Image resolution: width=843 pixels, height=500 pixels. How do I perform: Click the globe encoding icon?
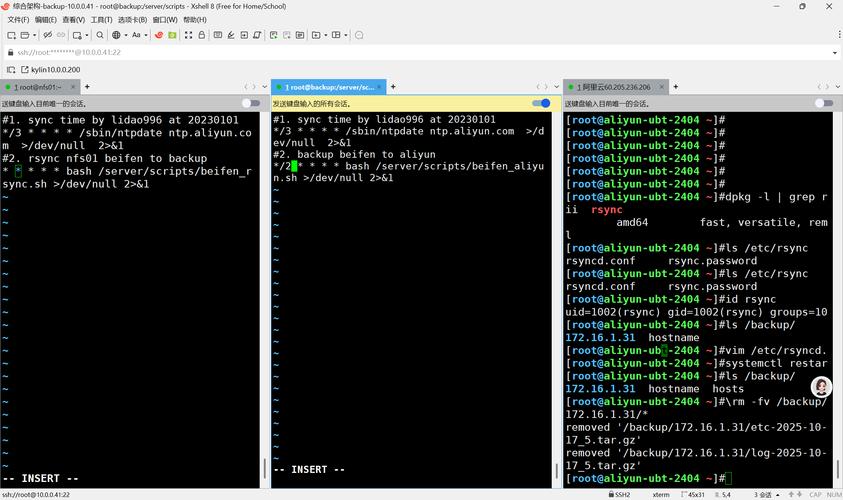coord(116,35)
